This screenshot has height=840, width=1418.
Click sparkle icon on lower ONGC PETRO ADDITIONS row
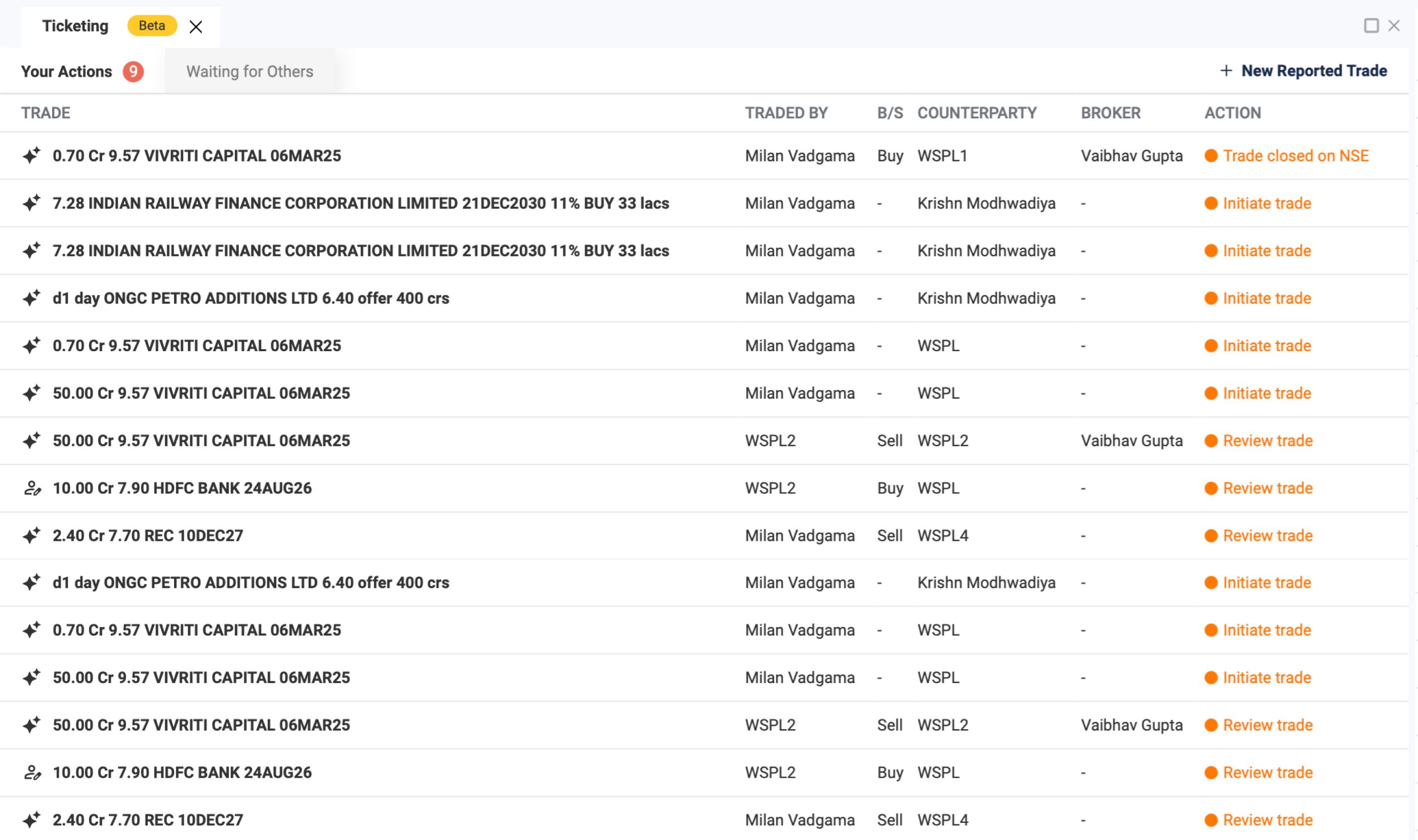coord(32,582)
